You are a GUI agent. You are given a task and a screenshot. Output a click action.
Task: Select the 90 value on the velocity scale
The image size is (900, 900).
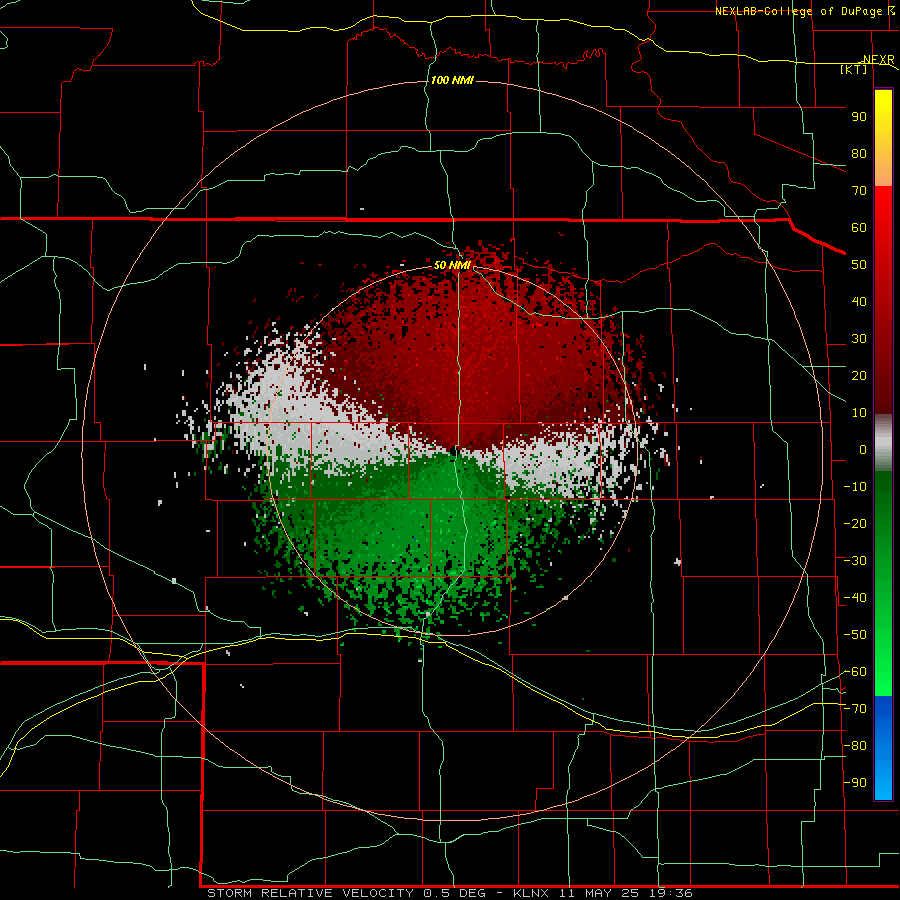(x=859, y=117)
